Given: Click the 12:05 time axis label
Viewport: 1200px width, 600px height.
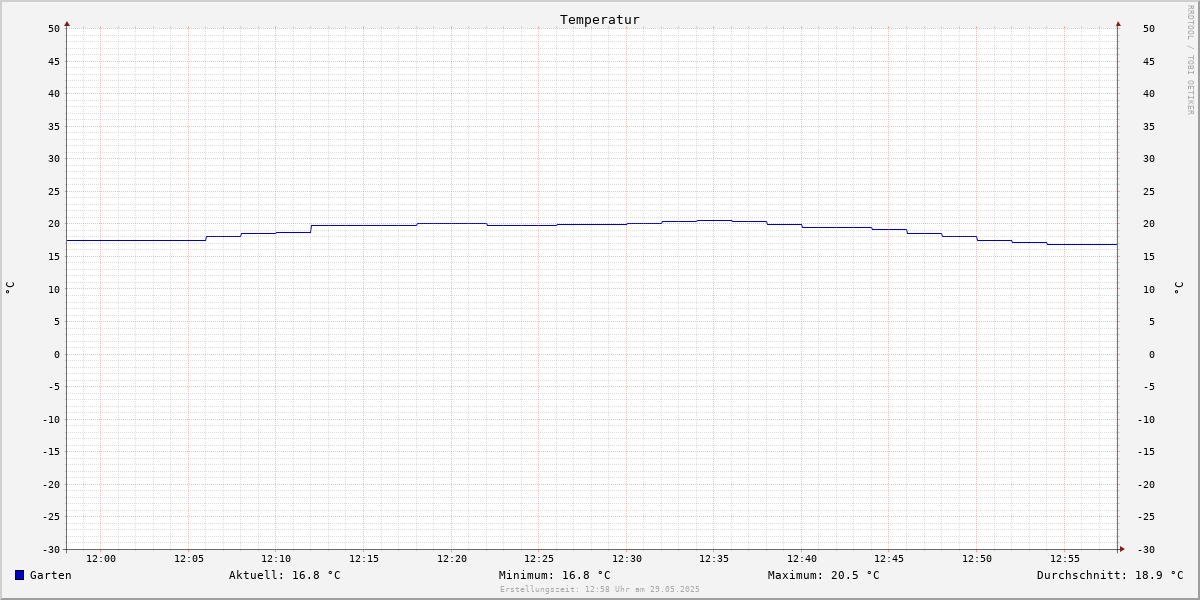Looking at the screenshot, I should [189, 559].
